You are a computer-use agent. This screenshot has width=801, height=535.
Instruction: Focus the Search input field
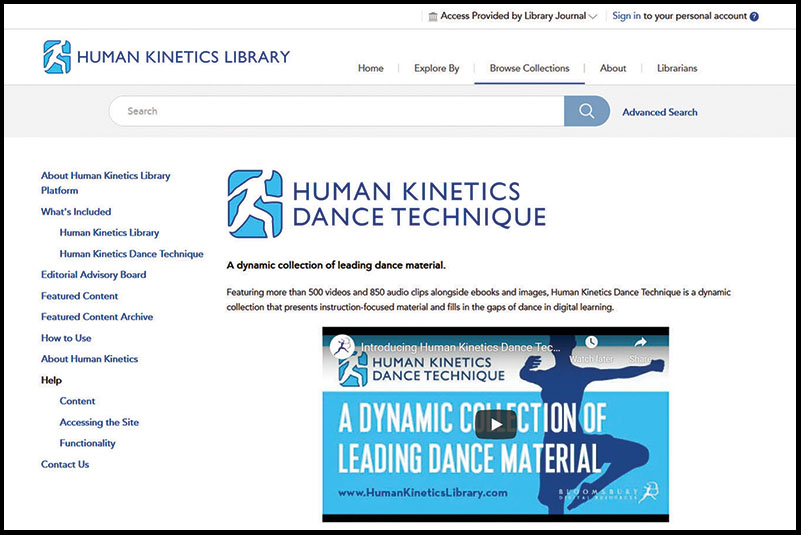[337, 111]
